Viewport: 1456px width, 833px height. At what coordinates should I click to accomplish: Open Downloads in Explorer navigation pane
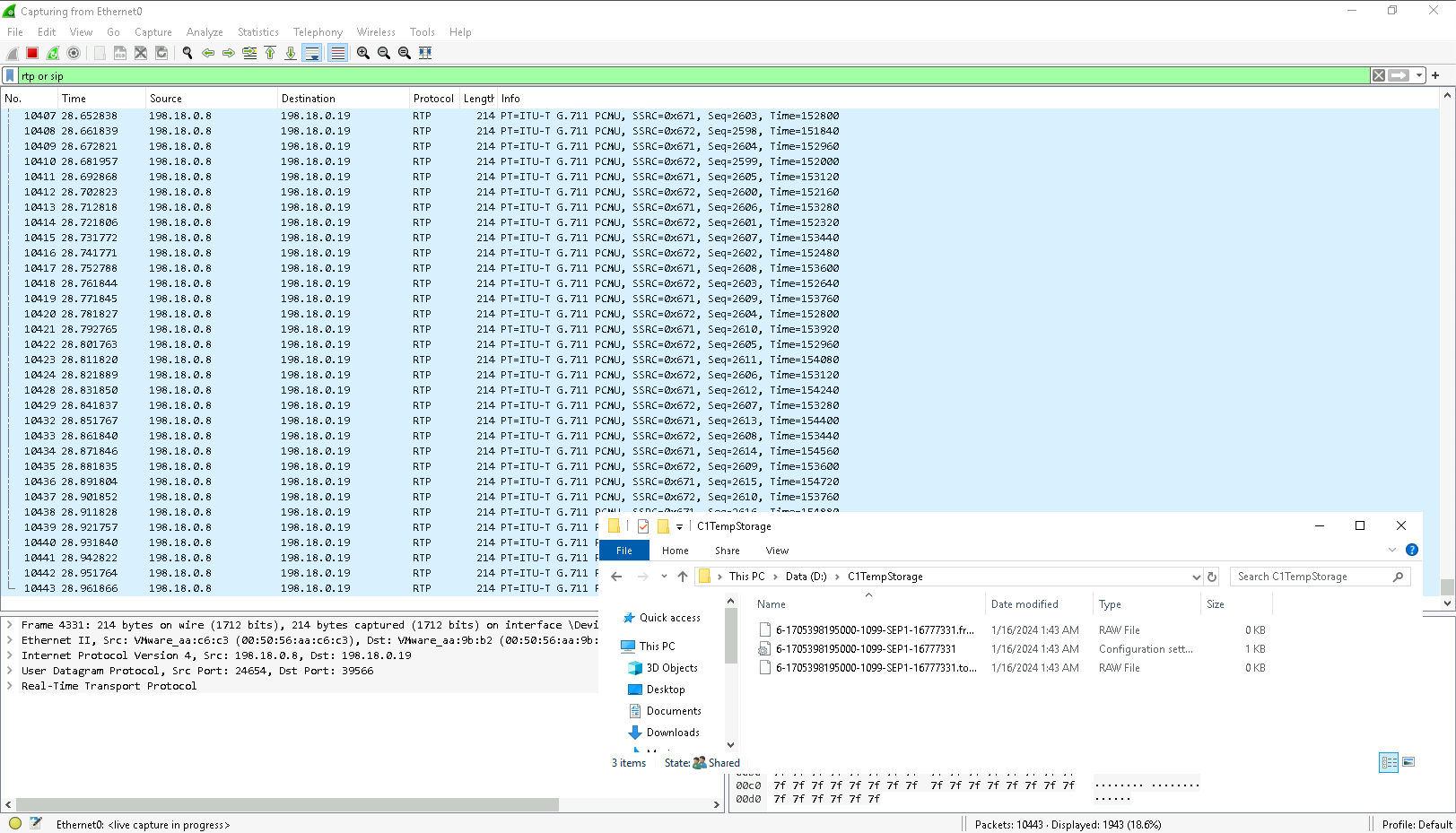tap(673, 733)
